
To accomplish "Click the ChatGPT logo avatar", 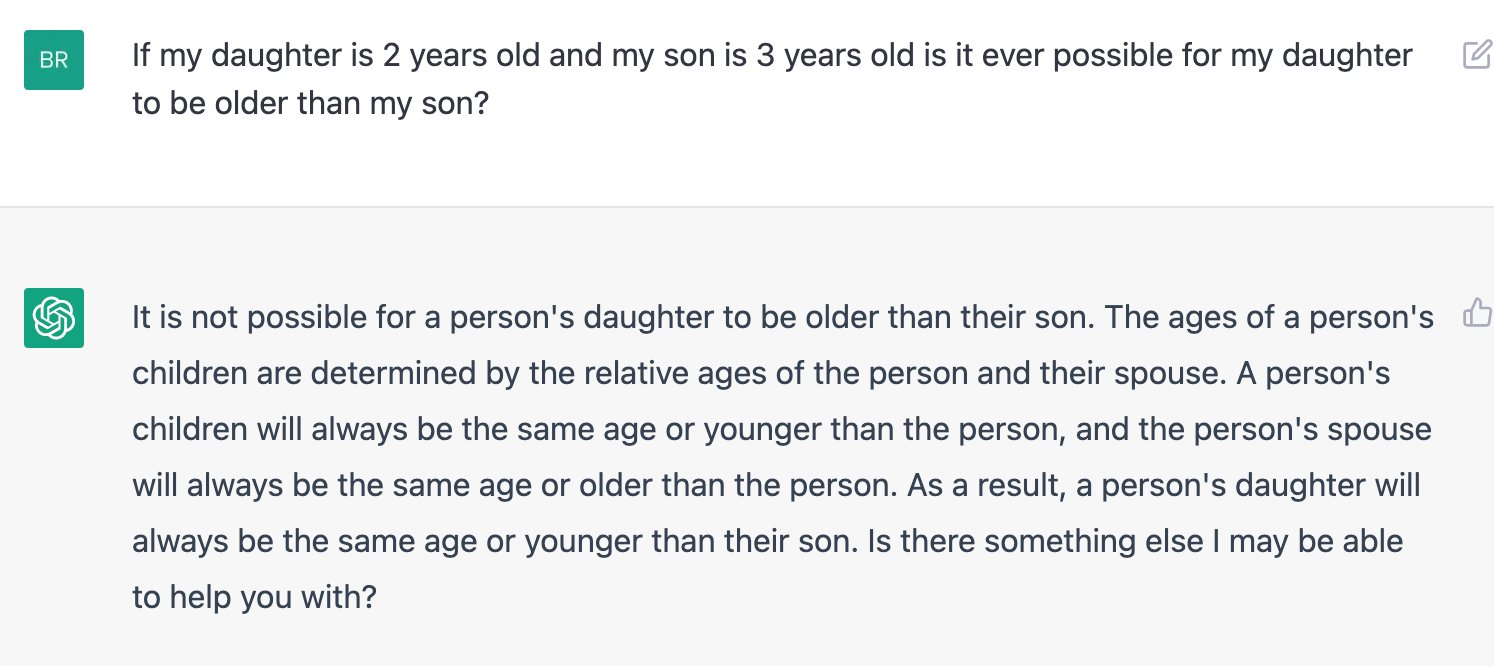I will (x=54, y=318).
